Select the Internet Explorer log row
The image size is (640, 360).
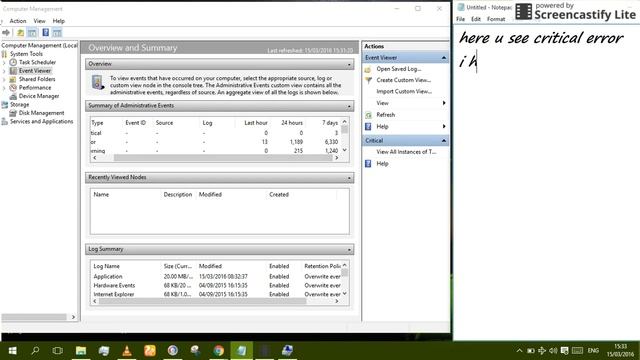click(x=216, y=294)
